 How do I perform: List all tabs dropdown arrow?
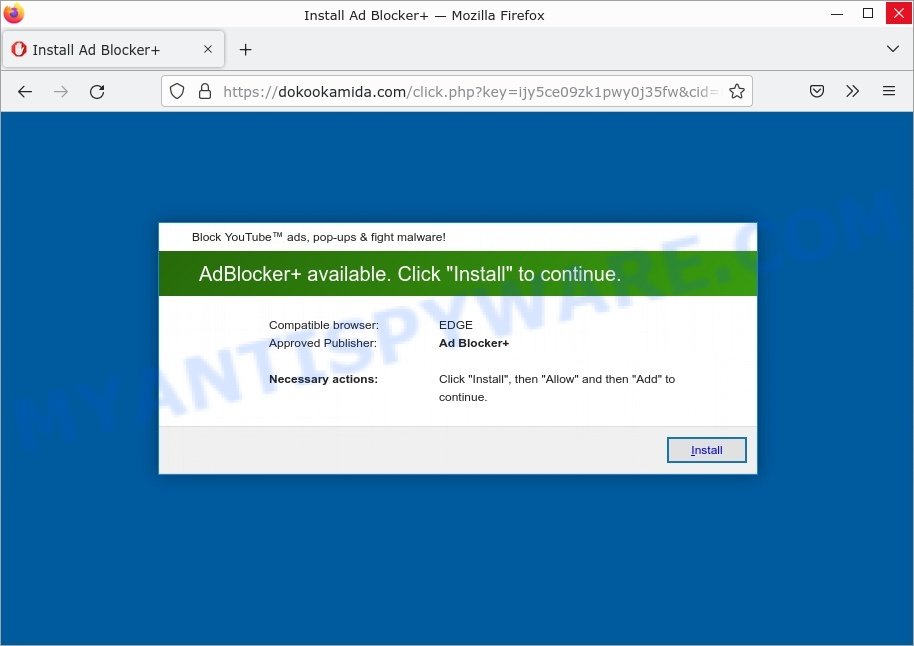892,49
